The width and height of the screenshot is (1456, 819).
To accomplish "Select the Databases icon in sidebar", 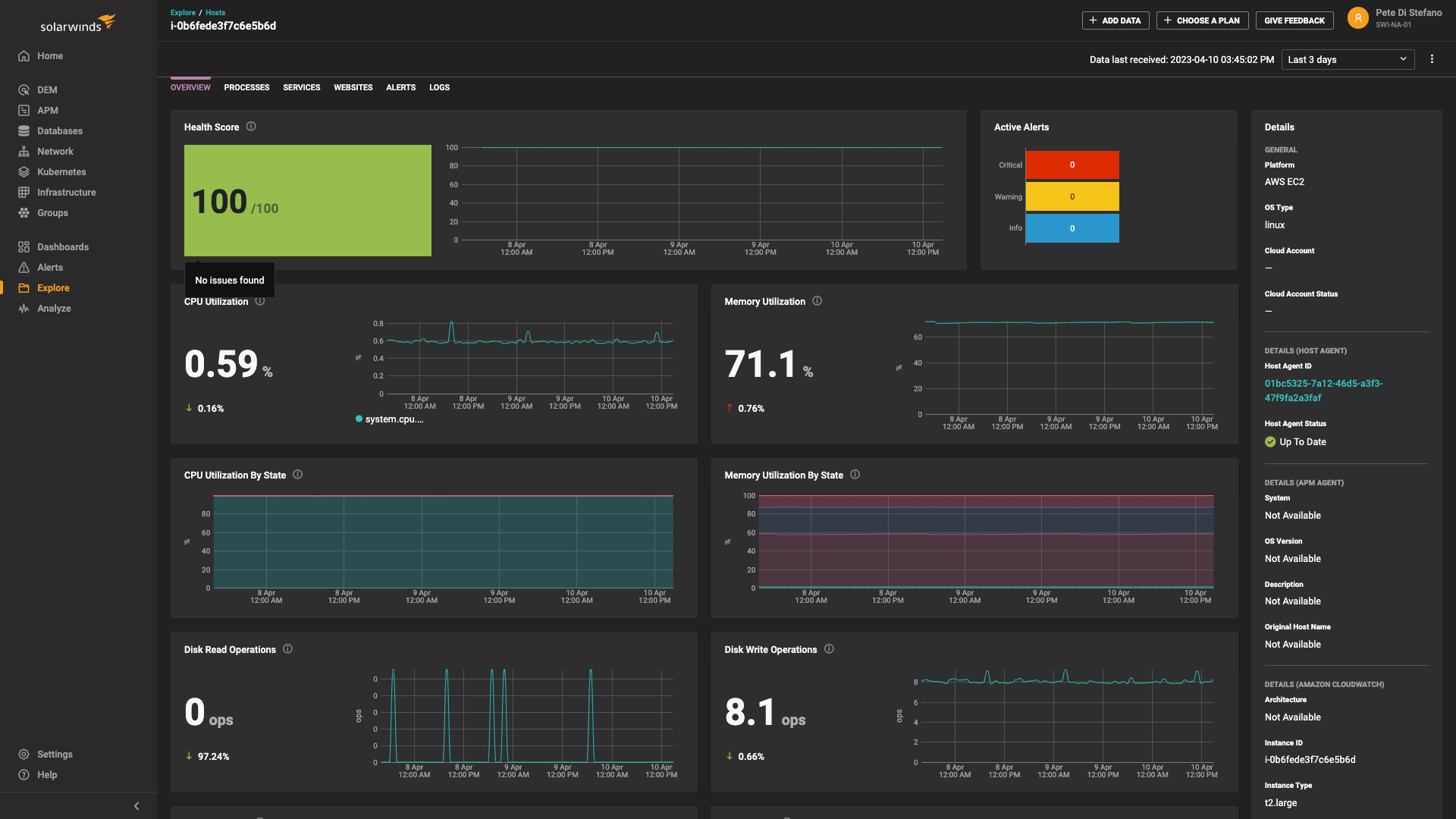I will coord(24,130).
